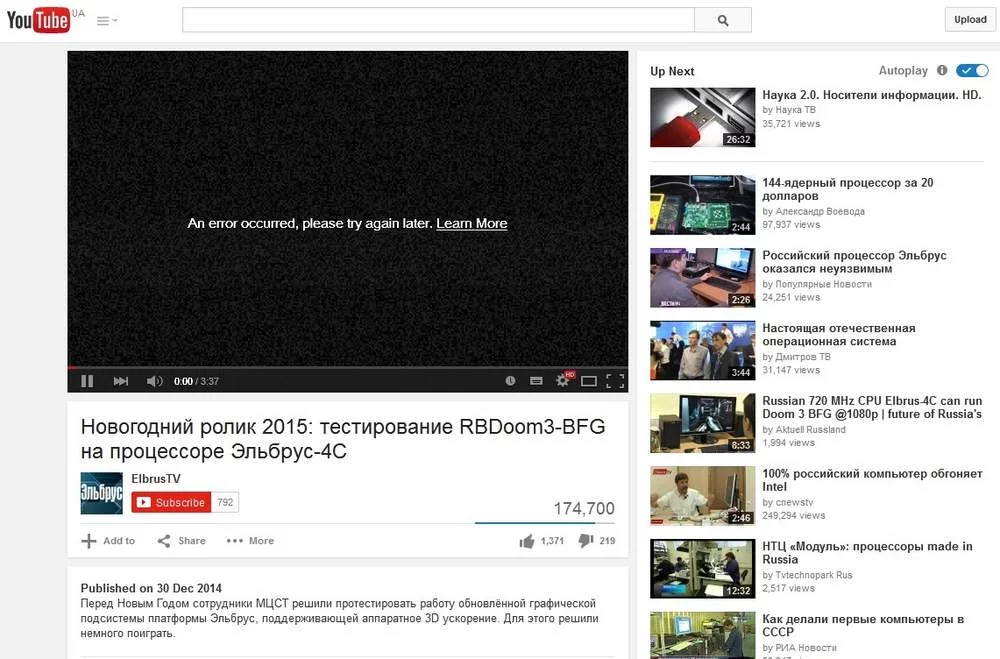
Task: Click the YouTube logo
Action: click(x=38, y=20)
